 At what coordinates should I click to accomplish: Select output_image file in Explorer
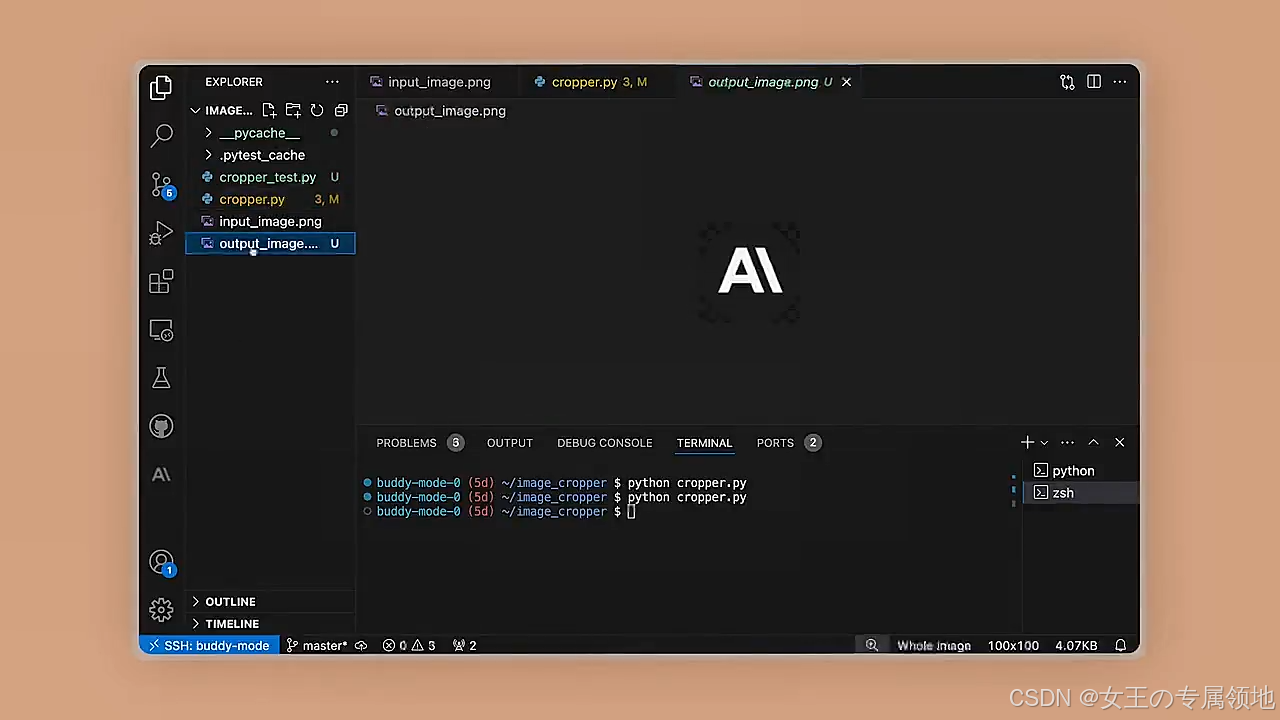tap(270, 243)
